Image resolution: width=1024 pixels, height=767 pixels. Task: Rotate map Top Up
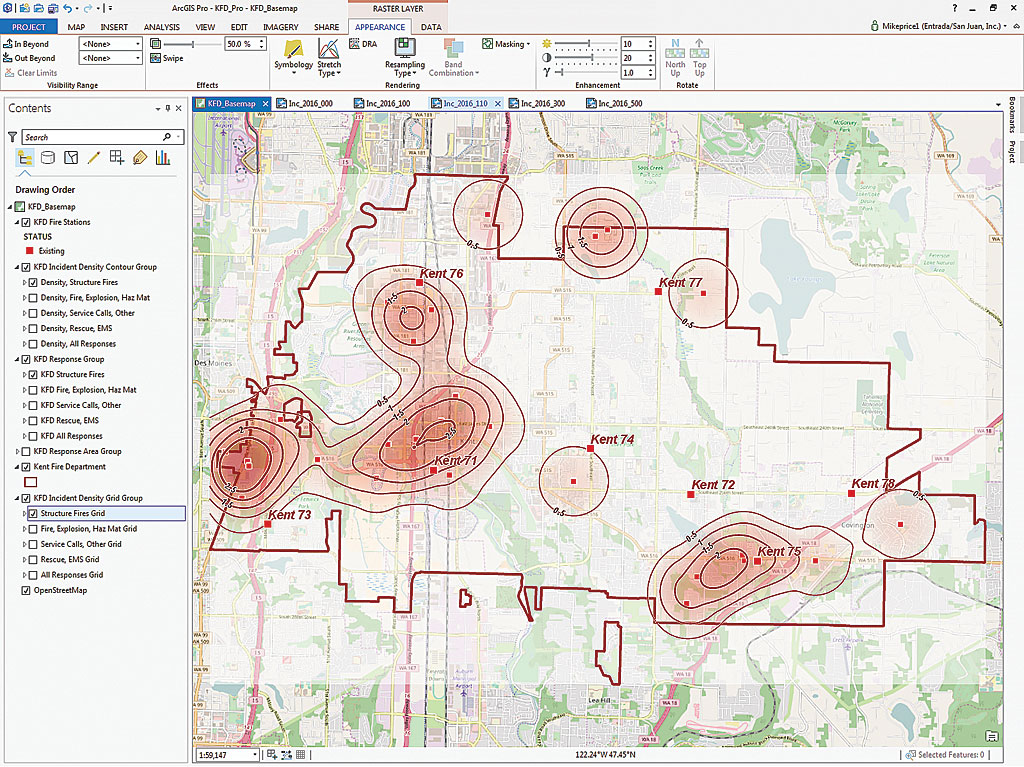(x=699, y=57)
